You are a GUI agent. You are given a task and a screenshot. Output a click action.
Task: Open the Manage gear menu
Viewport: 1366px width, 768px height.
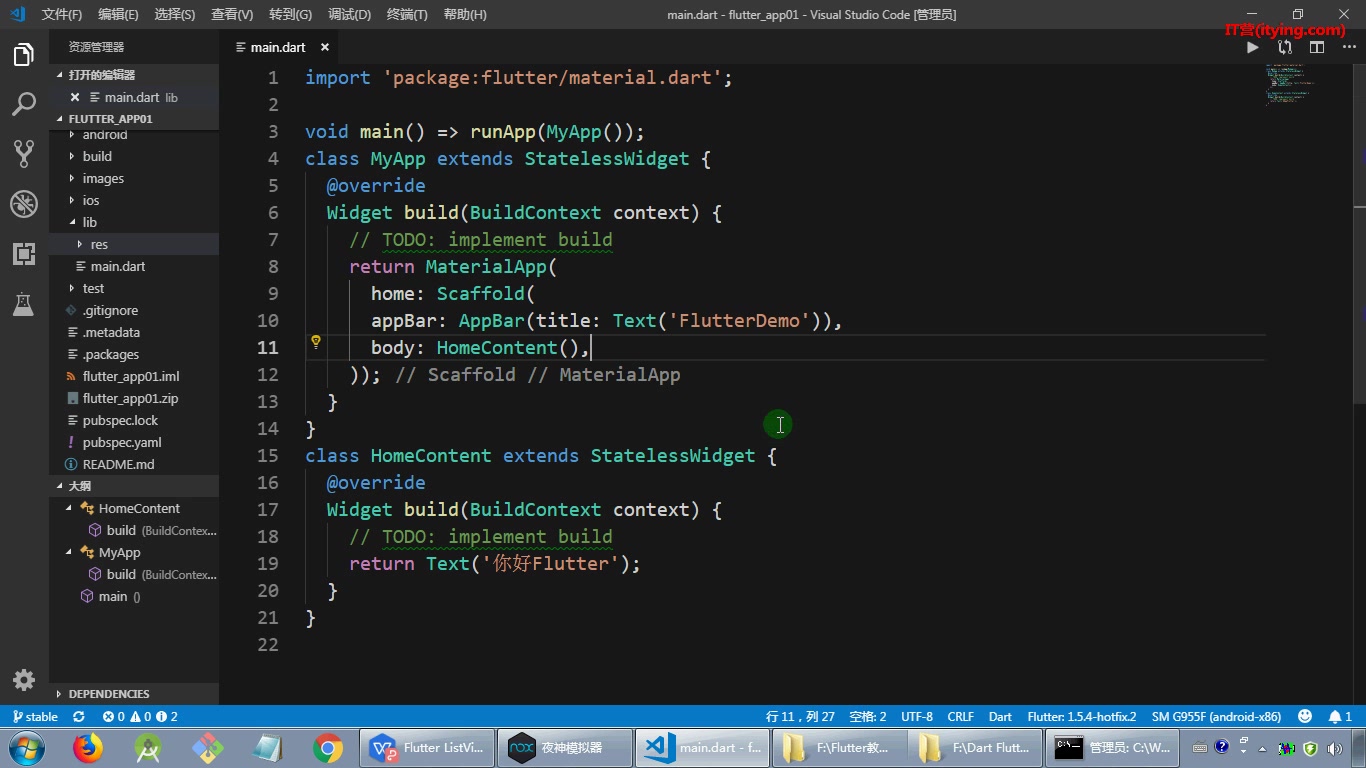coord(24,680)
